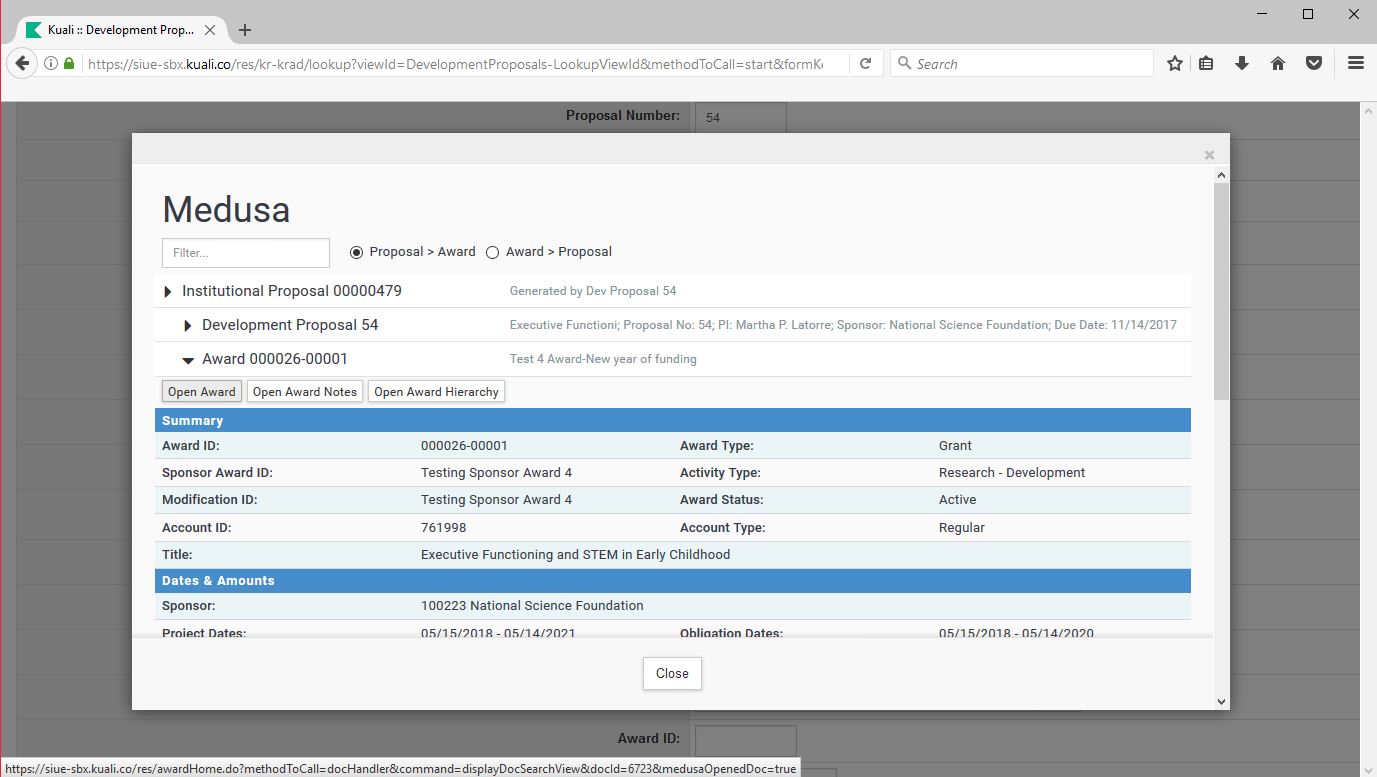Viewport: 1377px width, 777px height.
Task: Dismiss the Medusa dialog with the X
Action: point(1209,155)
